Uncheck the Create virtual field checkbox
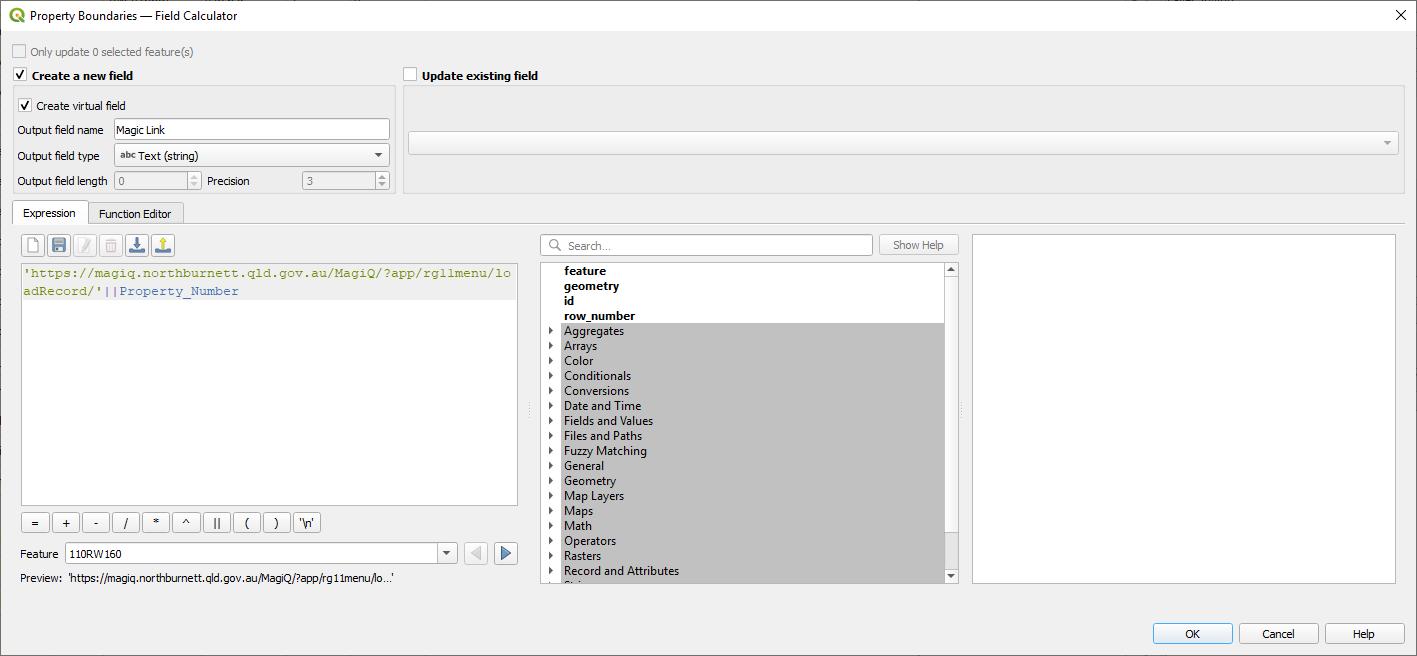 (25, 106)
